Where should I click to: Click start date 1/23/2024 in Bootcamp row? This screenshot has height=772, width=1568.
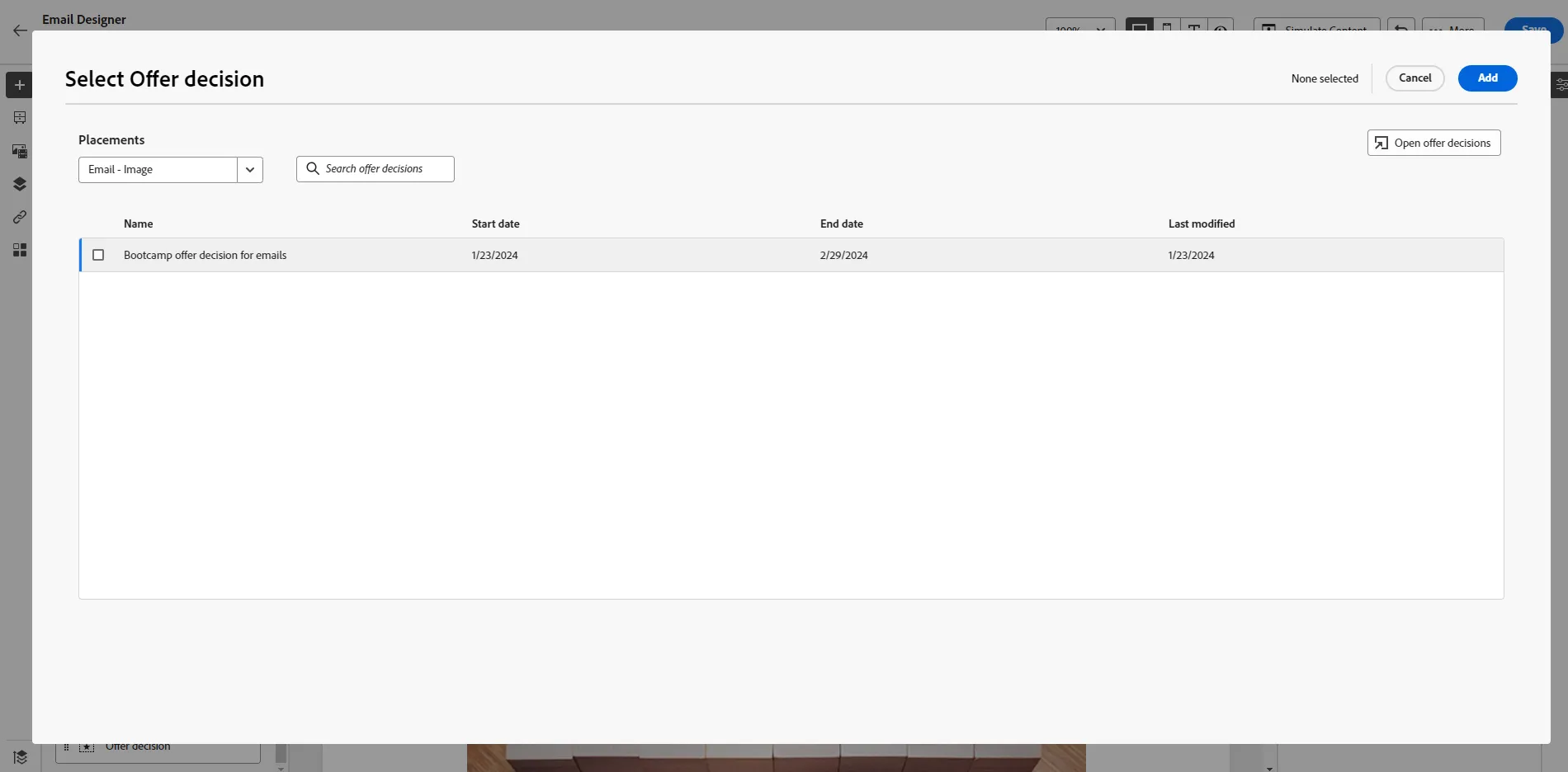[x=494, y=255]
